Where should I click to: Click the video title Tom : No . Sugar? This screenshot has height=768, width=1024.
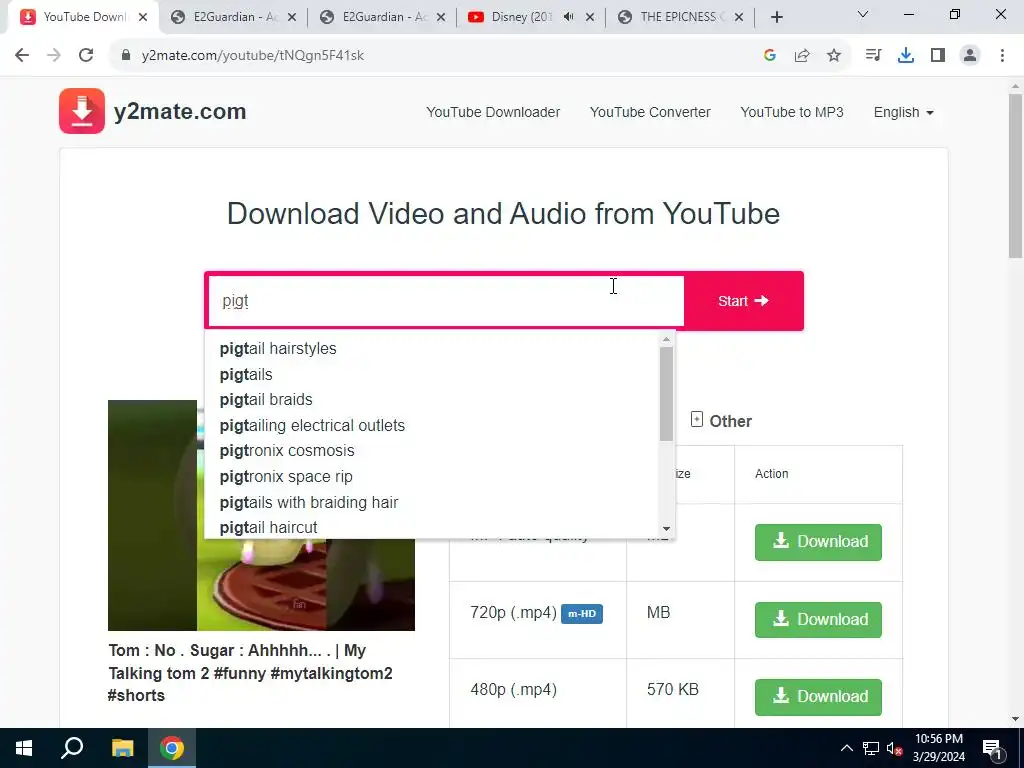[x=250, y=673]
